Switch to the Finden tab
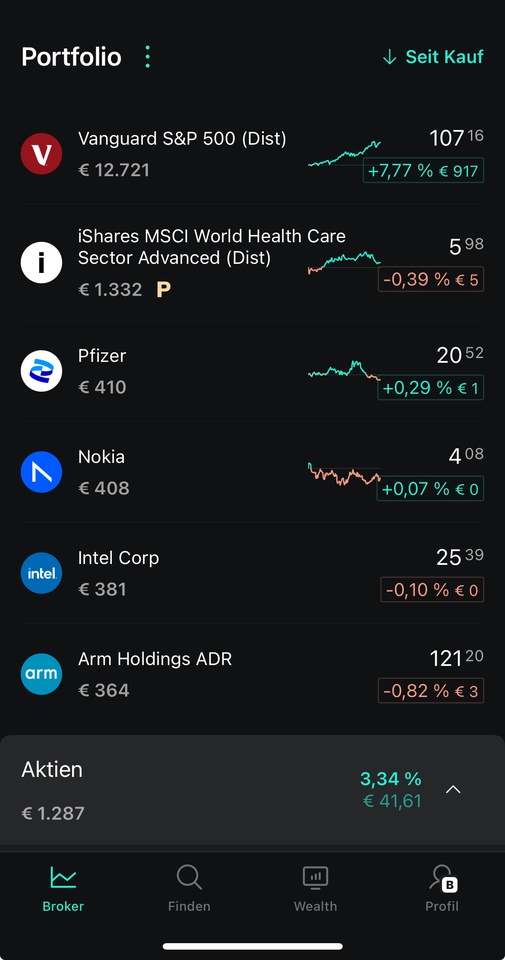Viewport: 505px width, 960px height. pyautogui.click(x=189, y=888)
